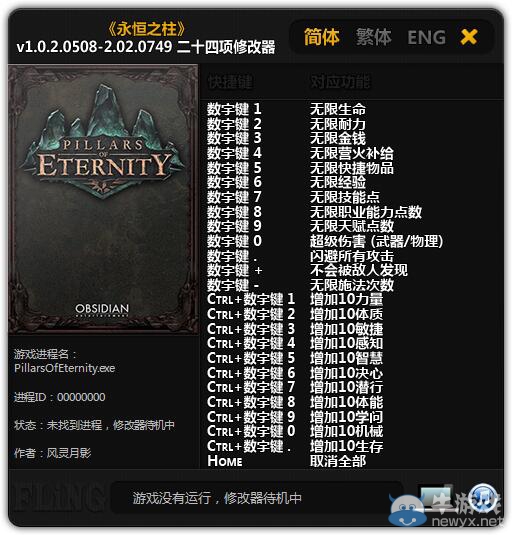Toggle the 无限经验 option
Image resolution: width=512 pixels, height=535 pixels.
(x=338, y=182)
